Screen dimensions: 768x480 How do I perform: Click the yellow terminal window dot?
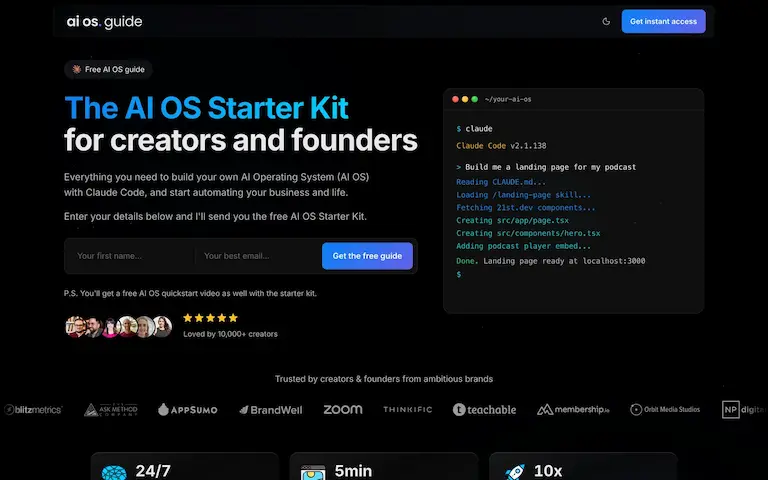[465, 99]
